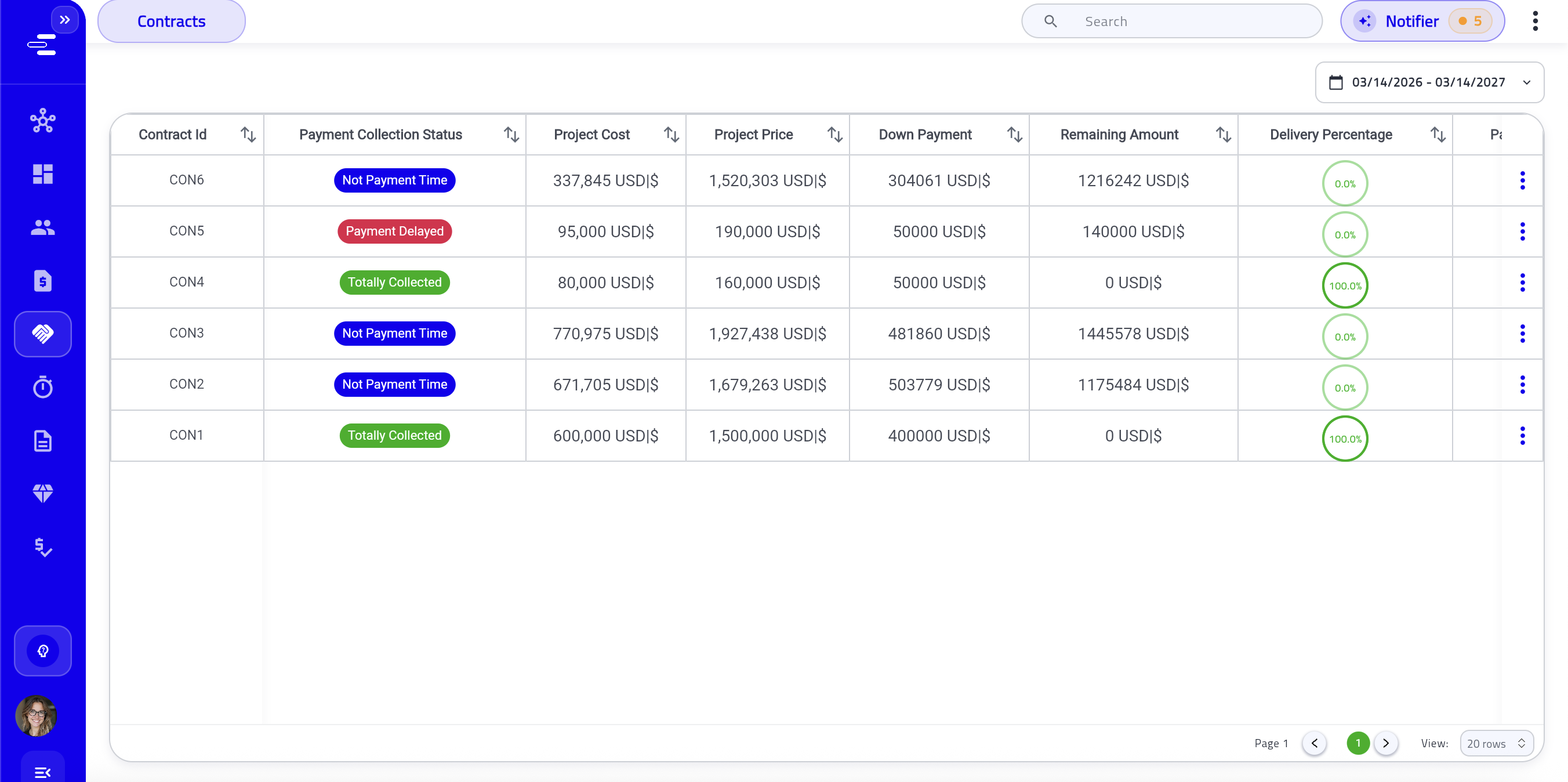Click the 100% delivery progress circle for CON4

(1345, 284)
